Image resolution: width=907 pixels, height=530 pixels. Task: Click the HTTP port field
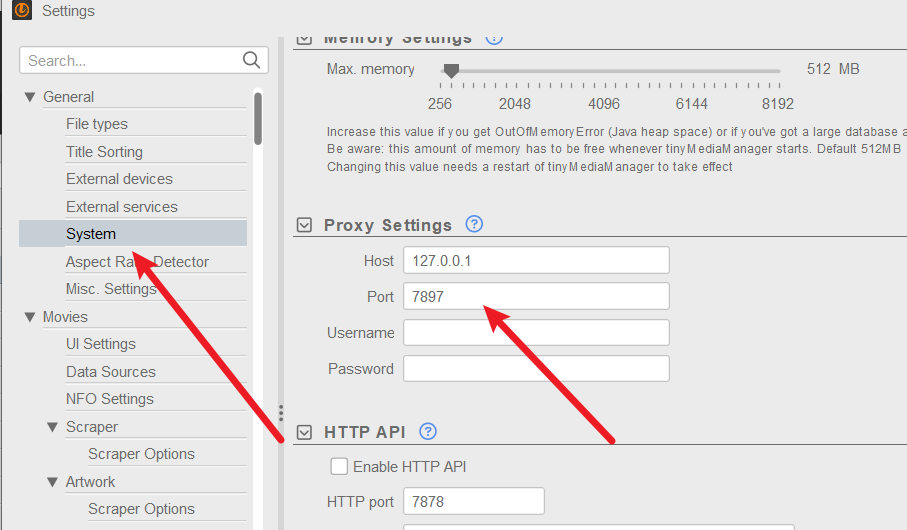[474, 501]
